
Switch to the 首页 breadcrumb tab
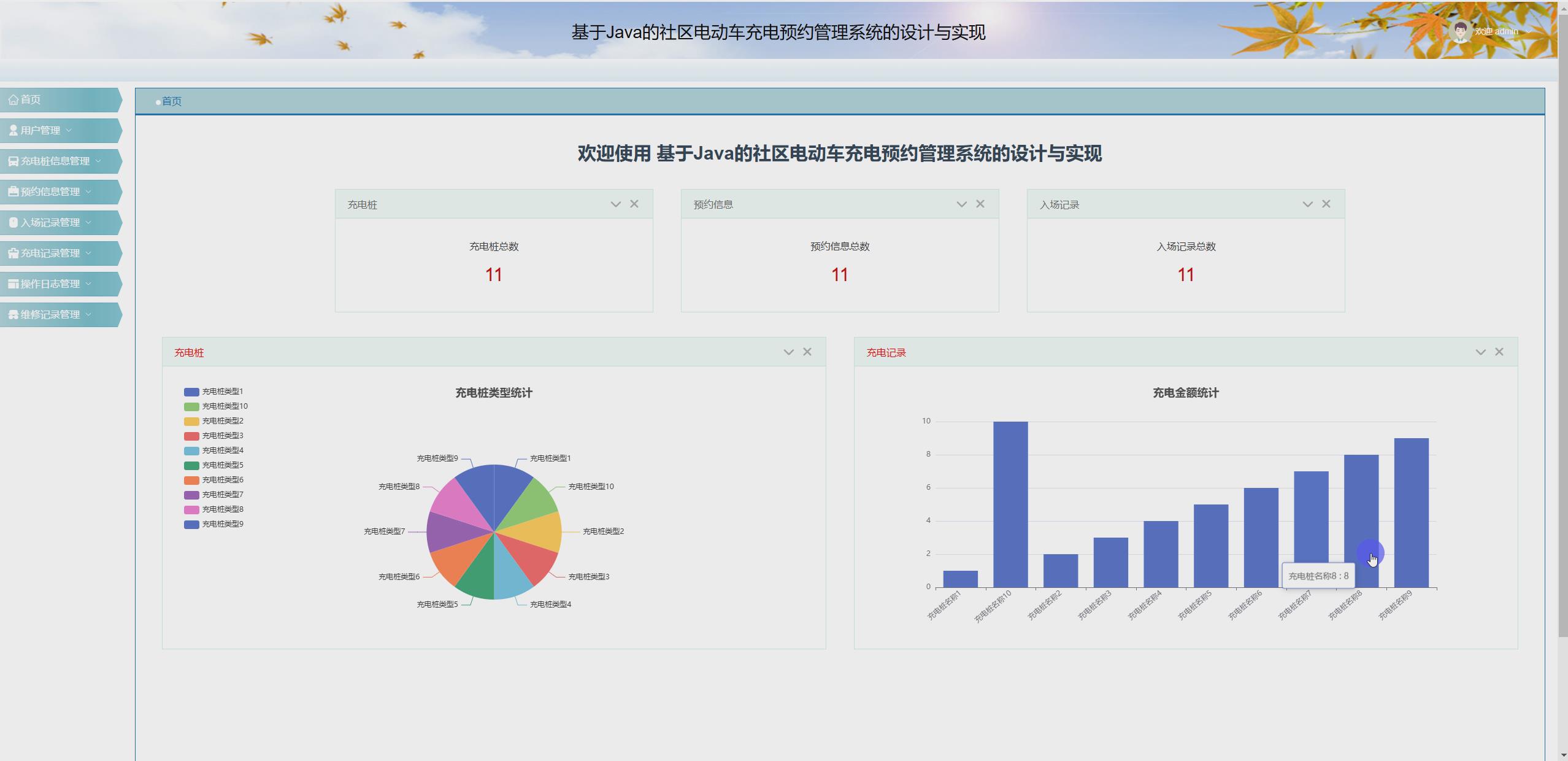[x=172, y=101]
